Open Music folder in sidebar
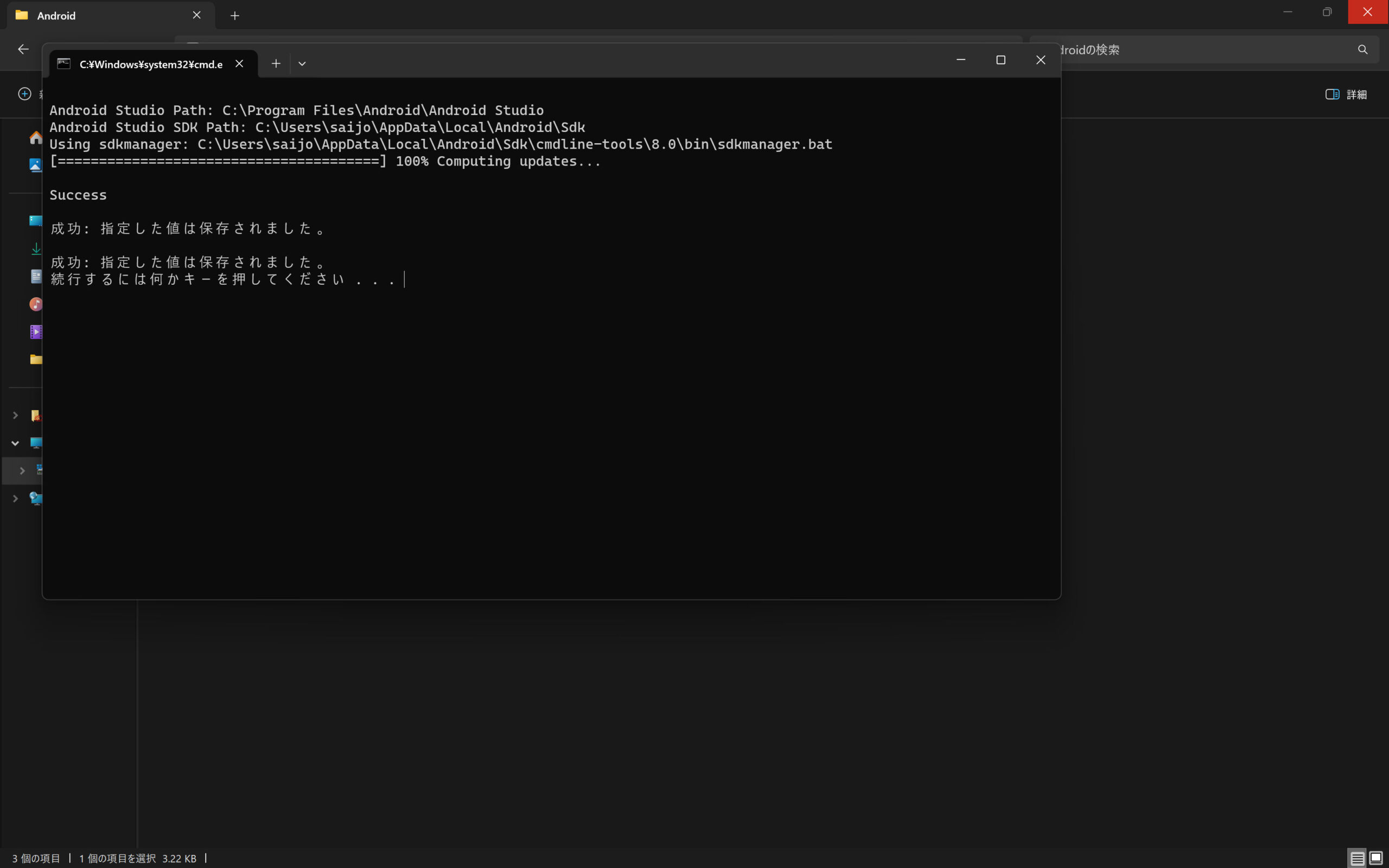 (36, 304)
